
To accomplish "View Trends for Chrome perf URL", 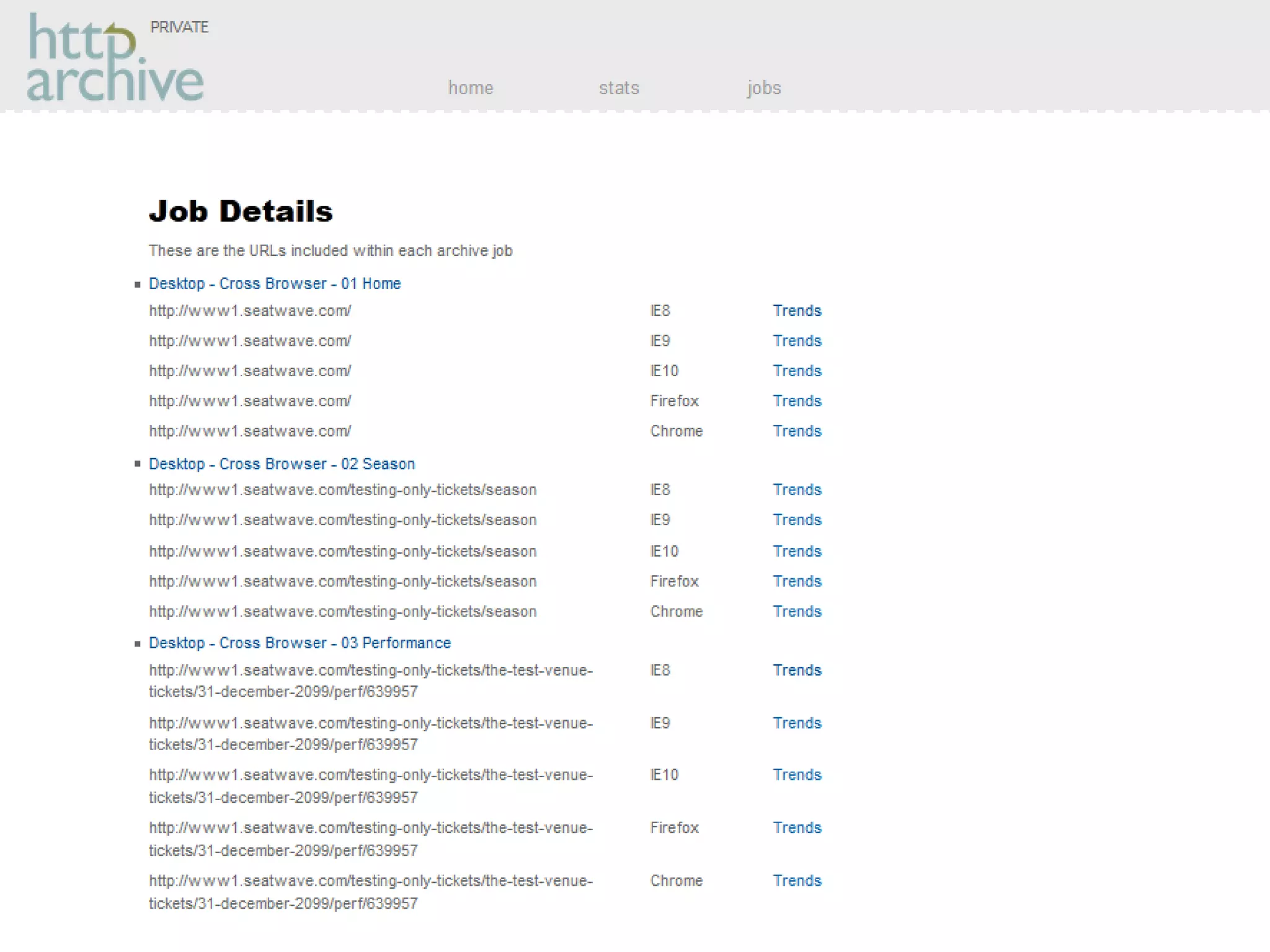I will click(797, 881).
